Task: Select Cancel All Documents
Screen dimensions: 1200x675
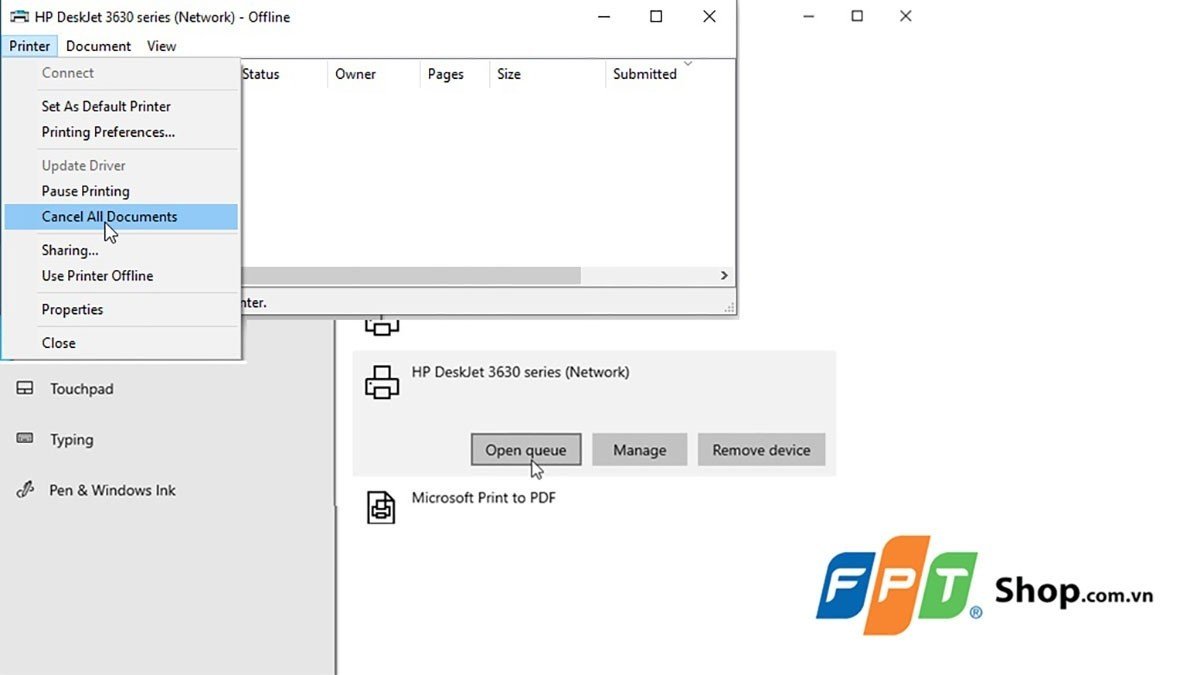Action: click(x=109, y=216)
